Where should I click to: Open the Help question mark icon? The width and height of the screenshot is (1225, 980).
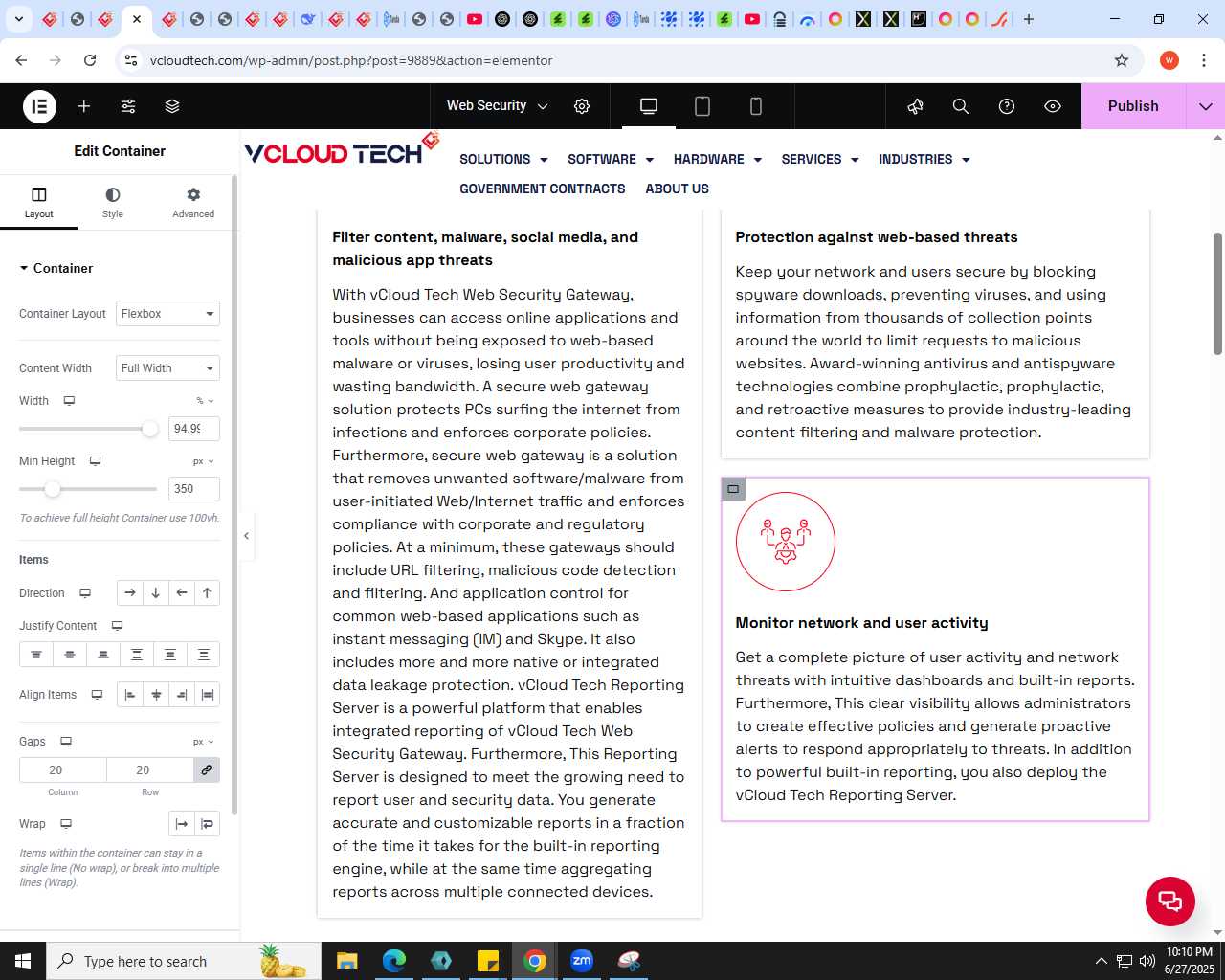coord(1007,106)
